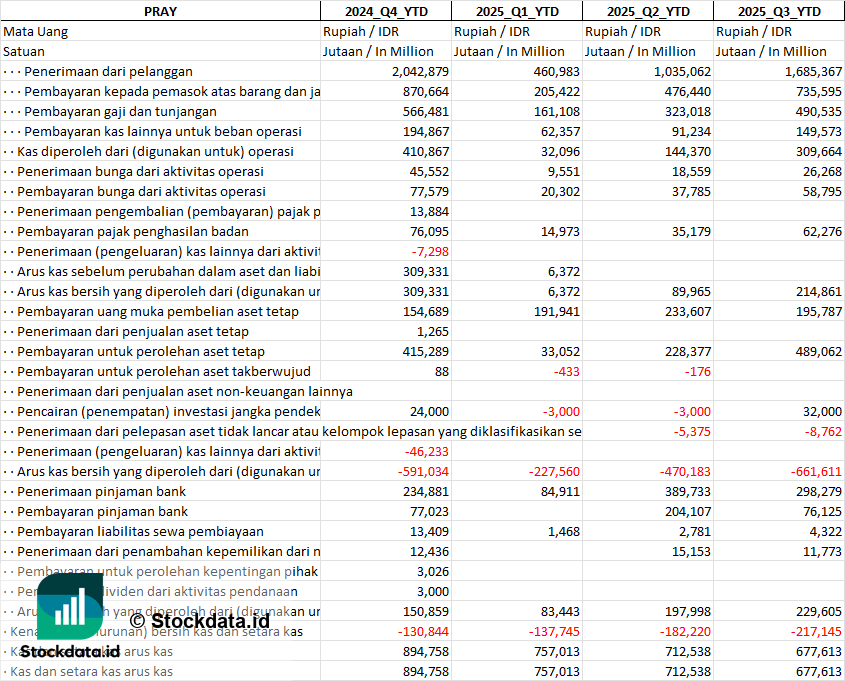
Task: Select red cell value -7,298
Action: pos(430,252)
